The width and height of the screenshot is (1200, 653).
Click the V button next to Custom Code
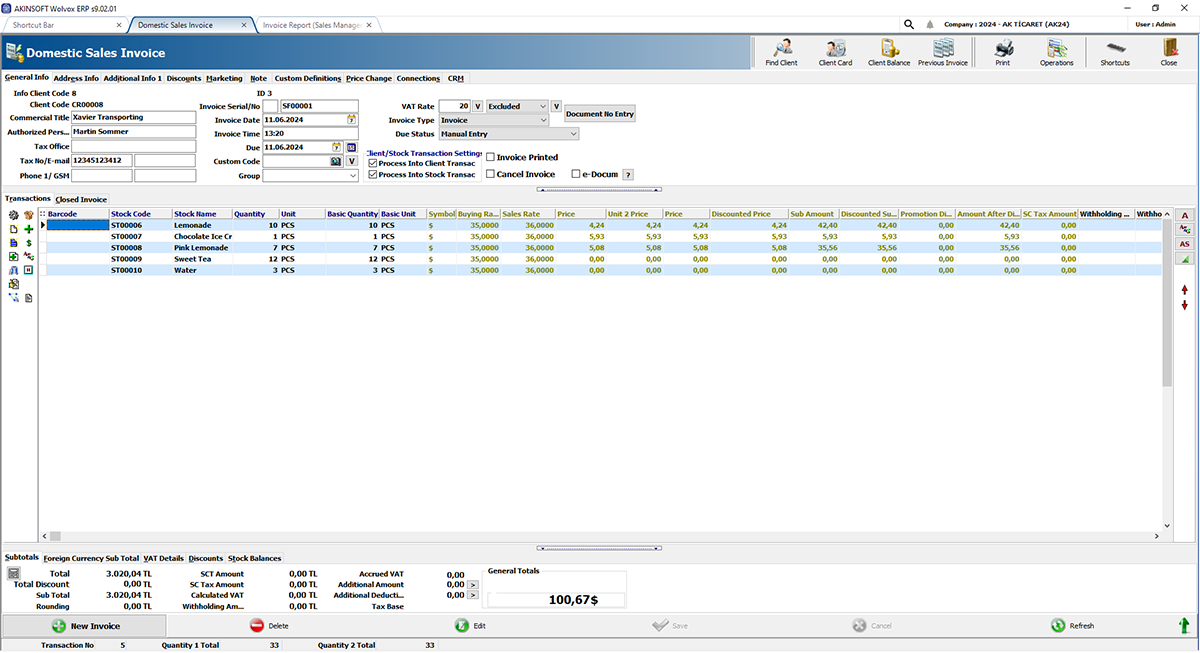coord(352,161)
